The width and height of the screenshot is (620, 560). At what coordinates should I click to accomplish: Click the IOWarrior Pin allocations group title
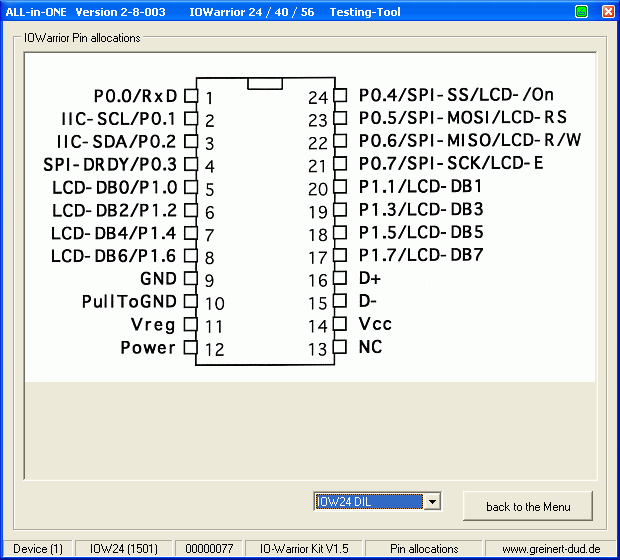click(82, 38)
